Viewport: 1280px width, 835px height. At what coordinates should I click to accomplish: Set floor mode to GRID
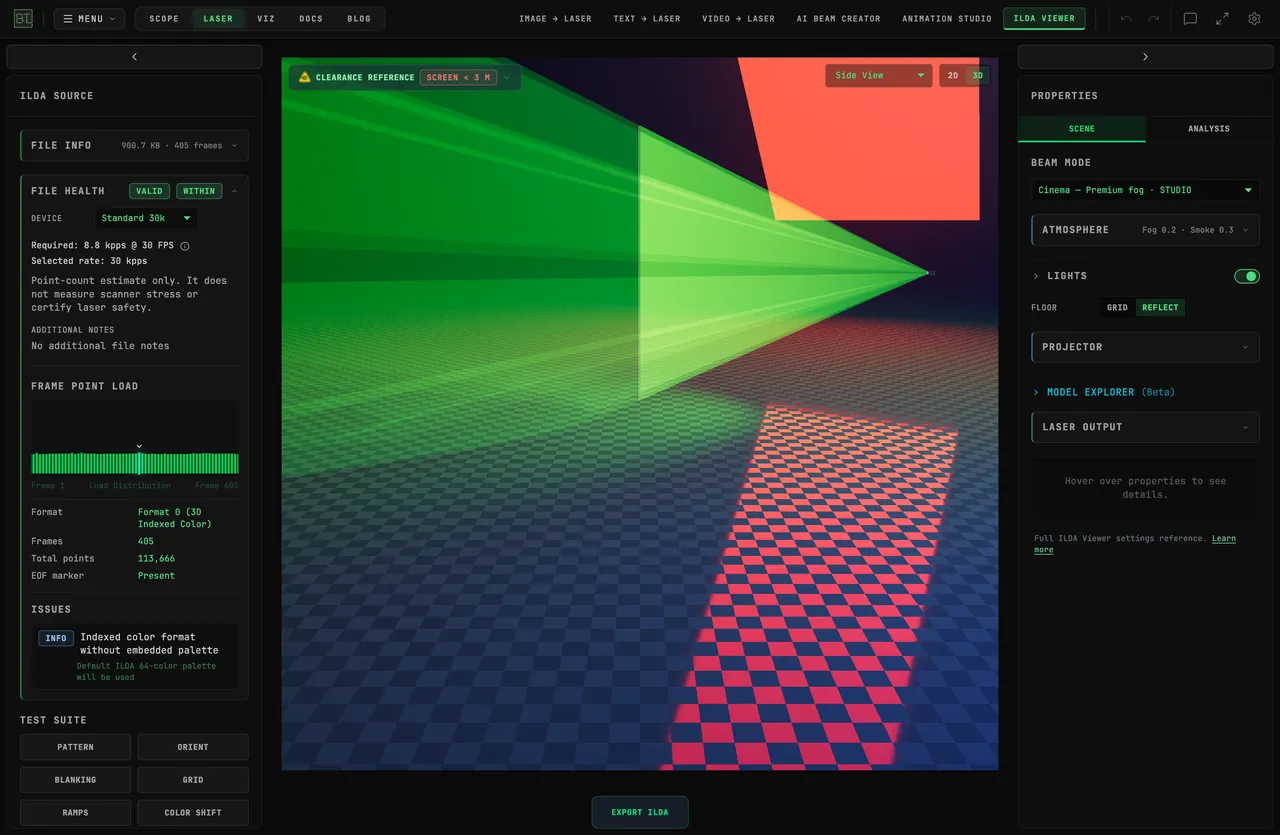tap(1117, 307)
